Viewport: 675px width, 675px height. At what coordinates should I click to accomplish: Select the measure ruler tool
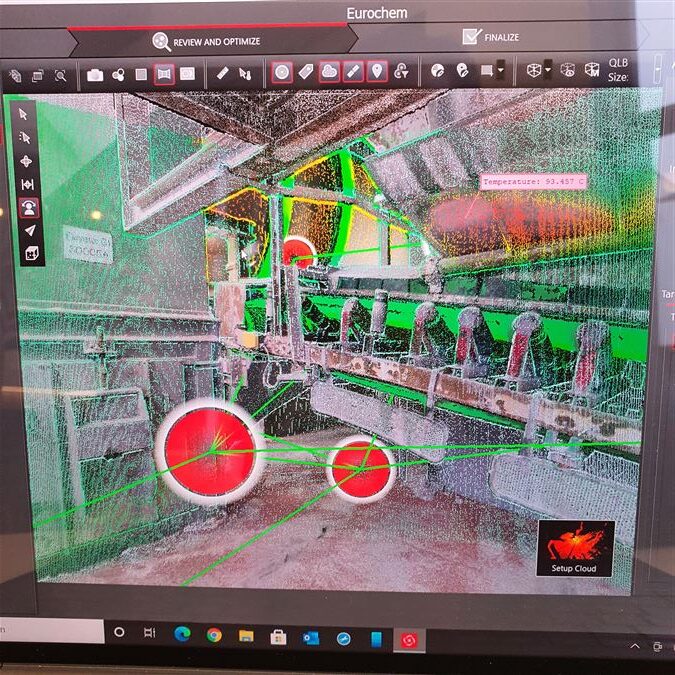pyautogui.click(x=223, y=73)
